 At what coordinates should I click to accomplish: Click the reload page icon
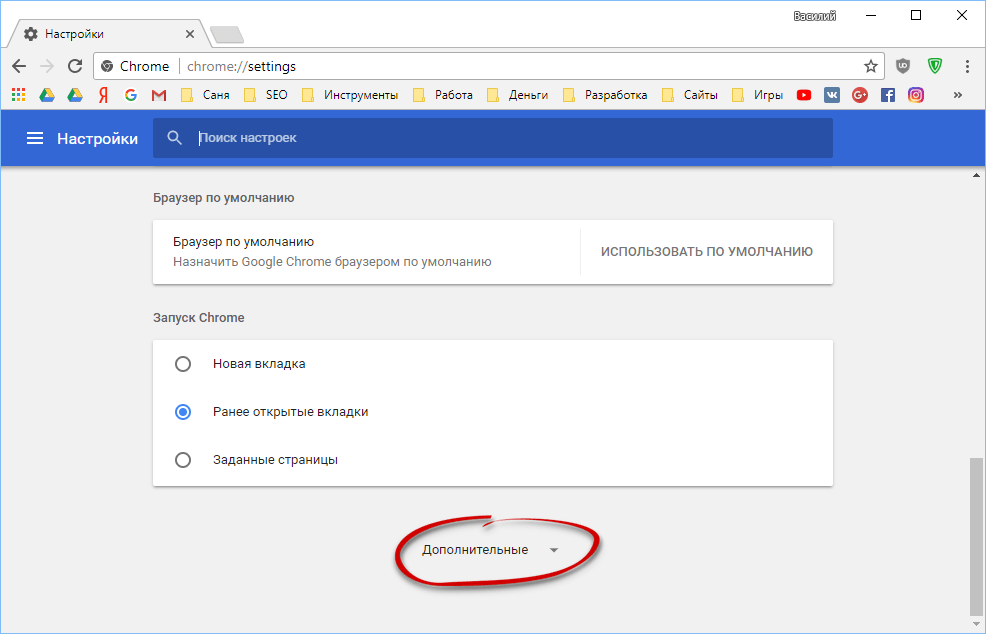[75, 66]
